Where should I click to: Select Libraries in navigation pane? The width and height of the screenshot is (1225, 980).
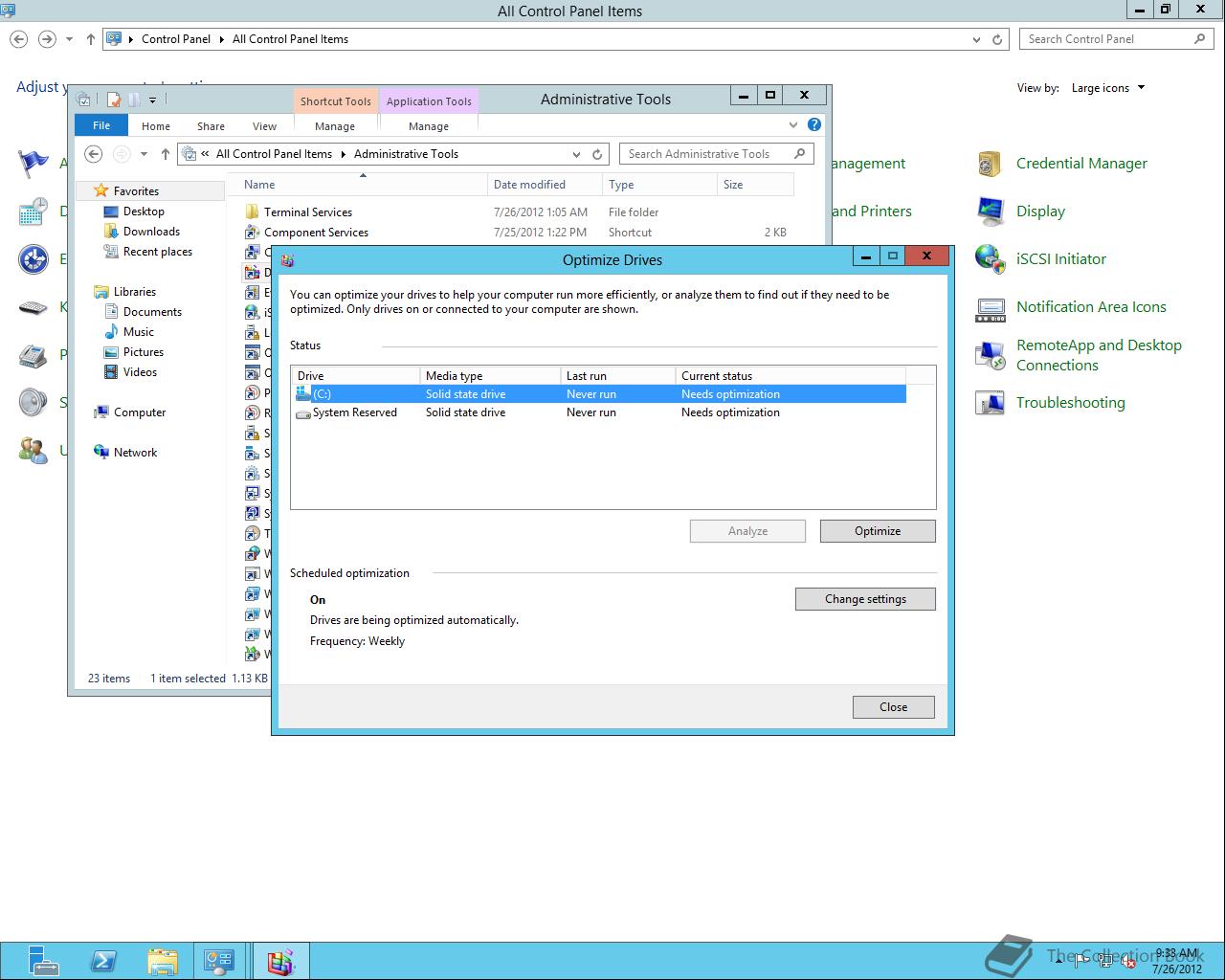coord(134,292)
